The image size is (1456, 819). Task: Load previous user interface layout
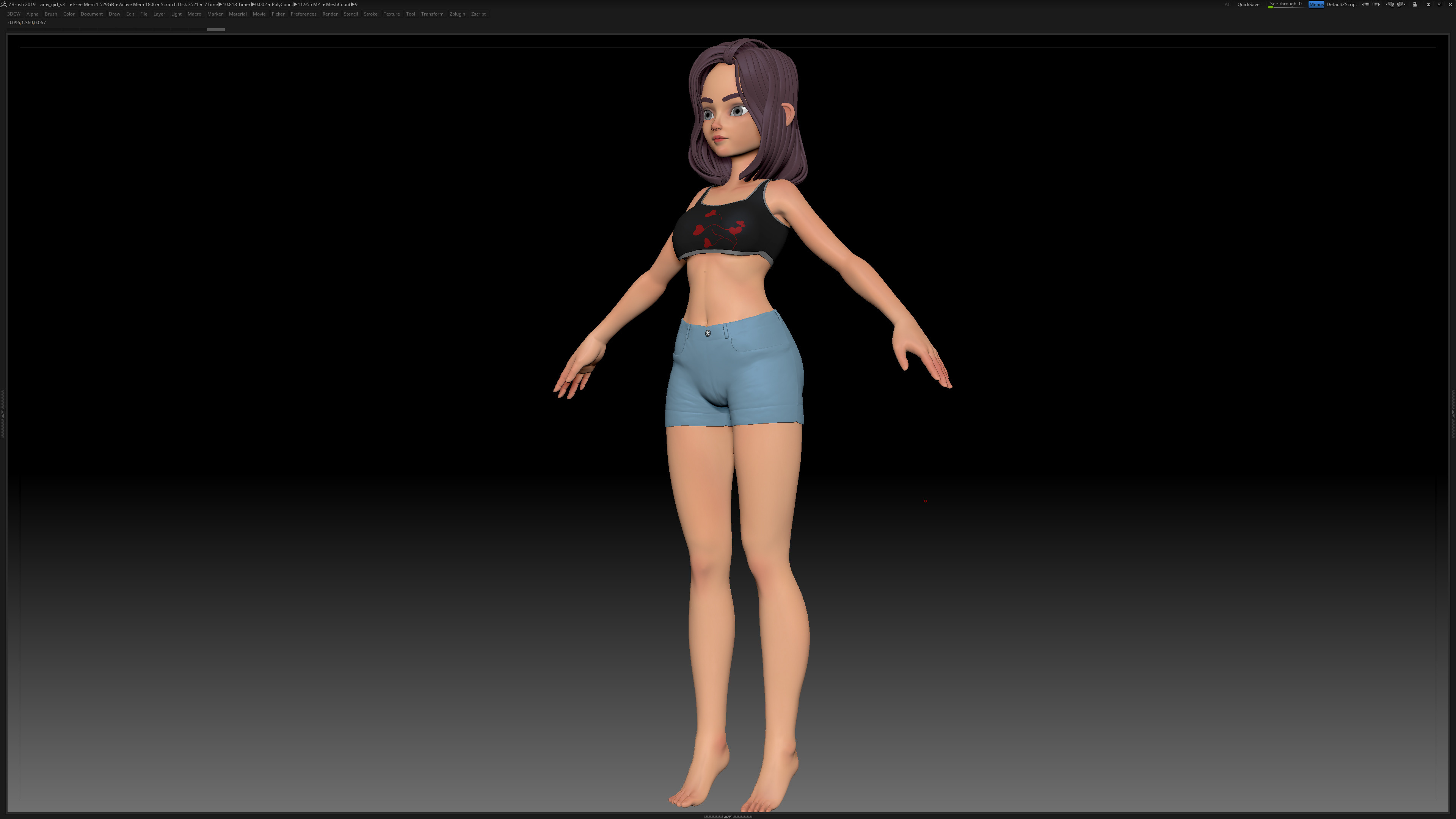click(x=1390, y=5)
